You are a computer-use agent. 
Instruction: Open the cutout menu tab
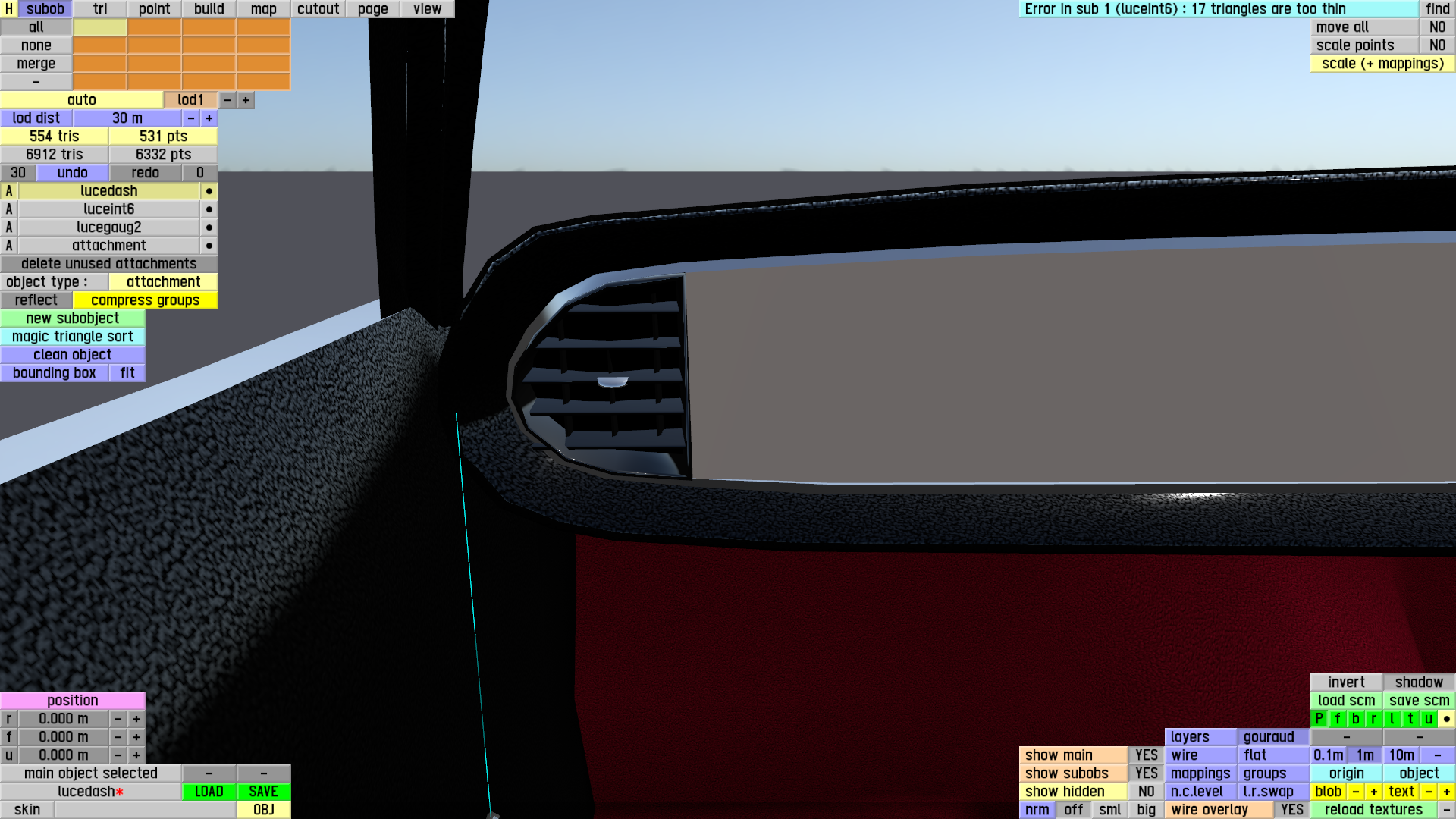pyautogui.click(x=318, y=9)
